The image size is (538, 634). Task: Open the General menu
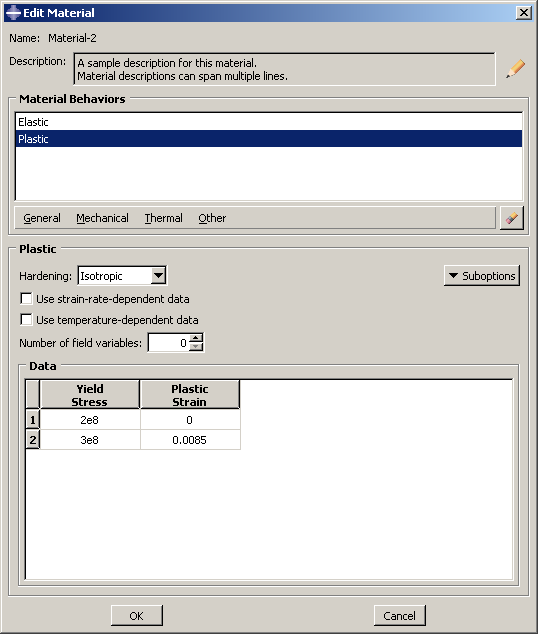pyautogui.click(x=42, y=218)
